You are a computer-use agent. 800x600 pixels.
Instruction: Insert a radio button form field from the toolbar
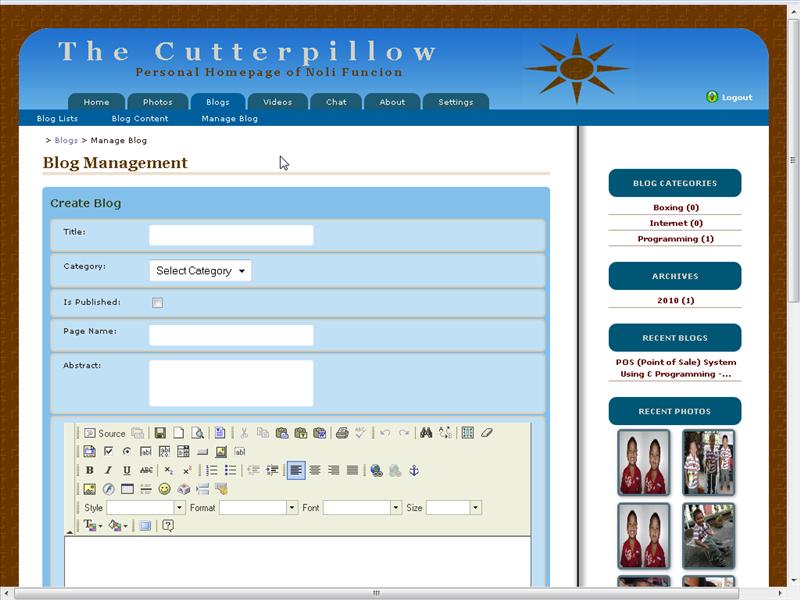click(x=127, y=452)
